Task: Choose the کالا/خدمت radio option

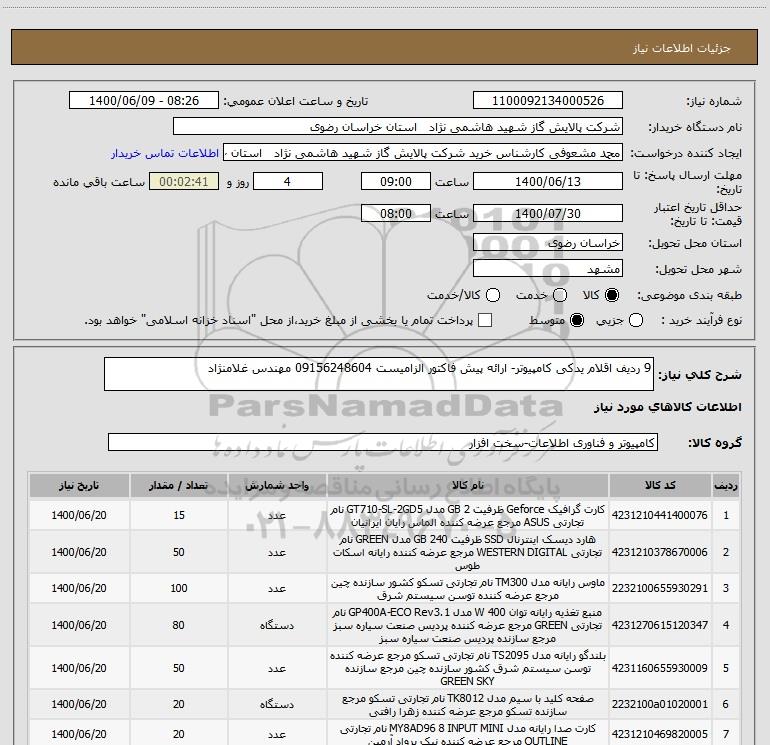Action: 495,296
